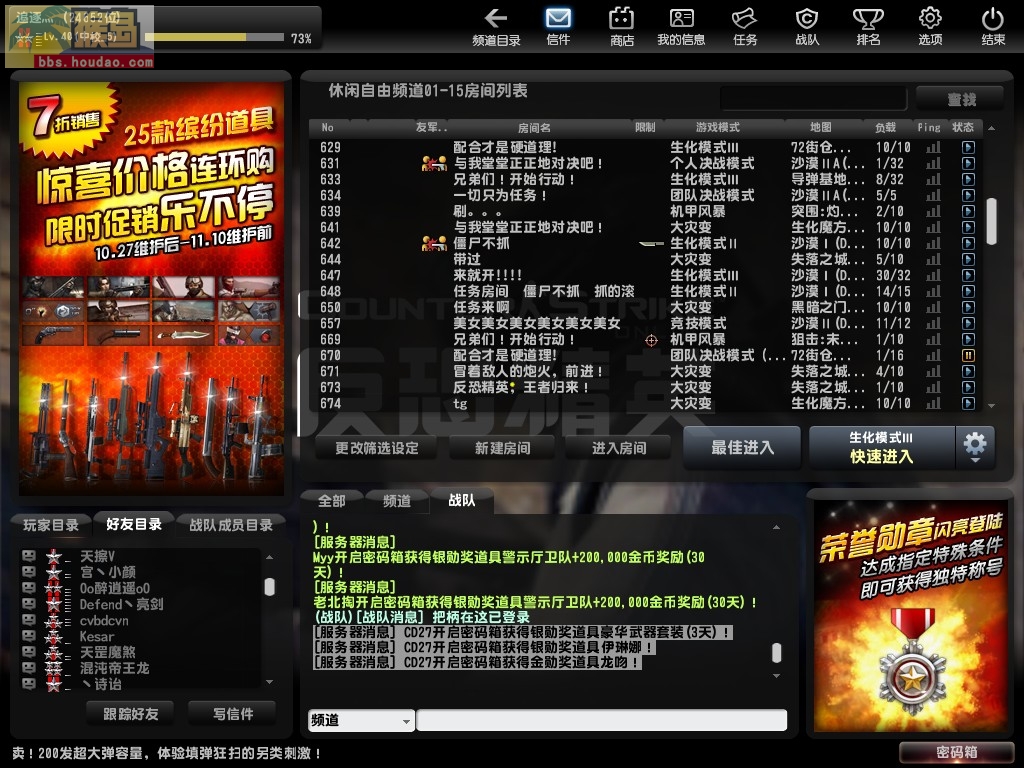This screenshot has height=768, width=1024.
Task: Click the friend list scroll-up arrow
Action: pos(269,557)
